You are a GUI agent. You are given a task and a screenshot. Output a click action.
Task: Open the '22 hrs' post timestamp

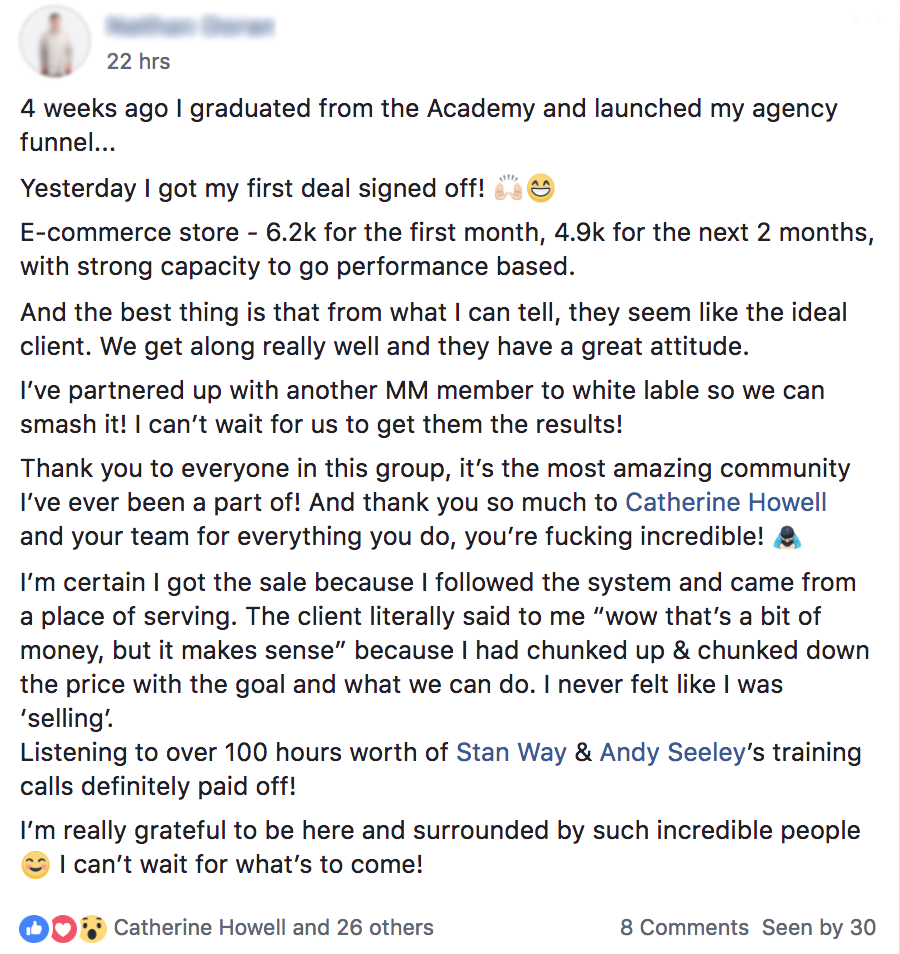point(138,61)
